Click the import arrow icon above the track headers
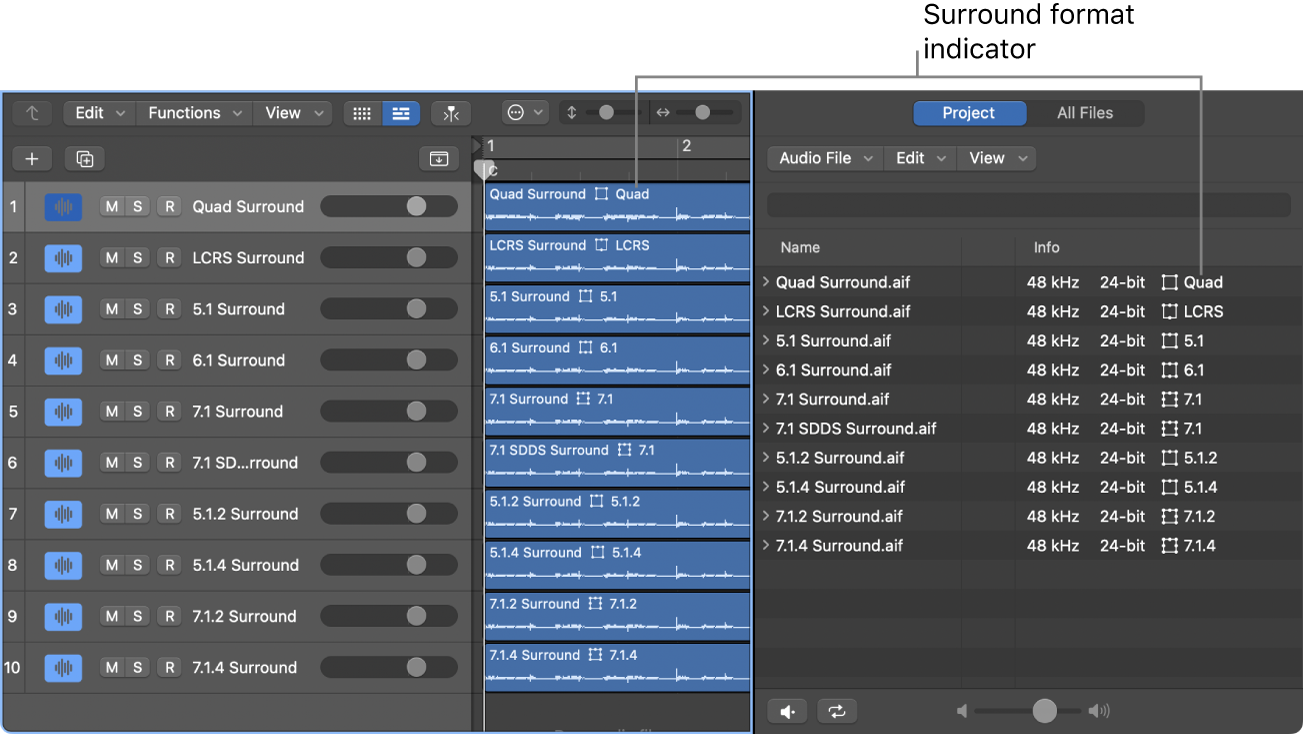The image size is (1304, 734). (438, 159)
